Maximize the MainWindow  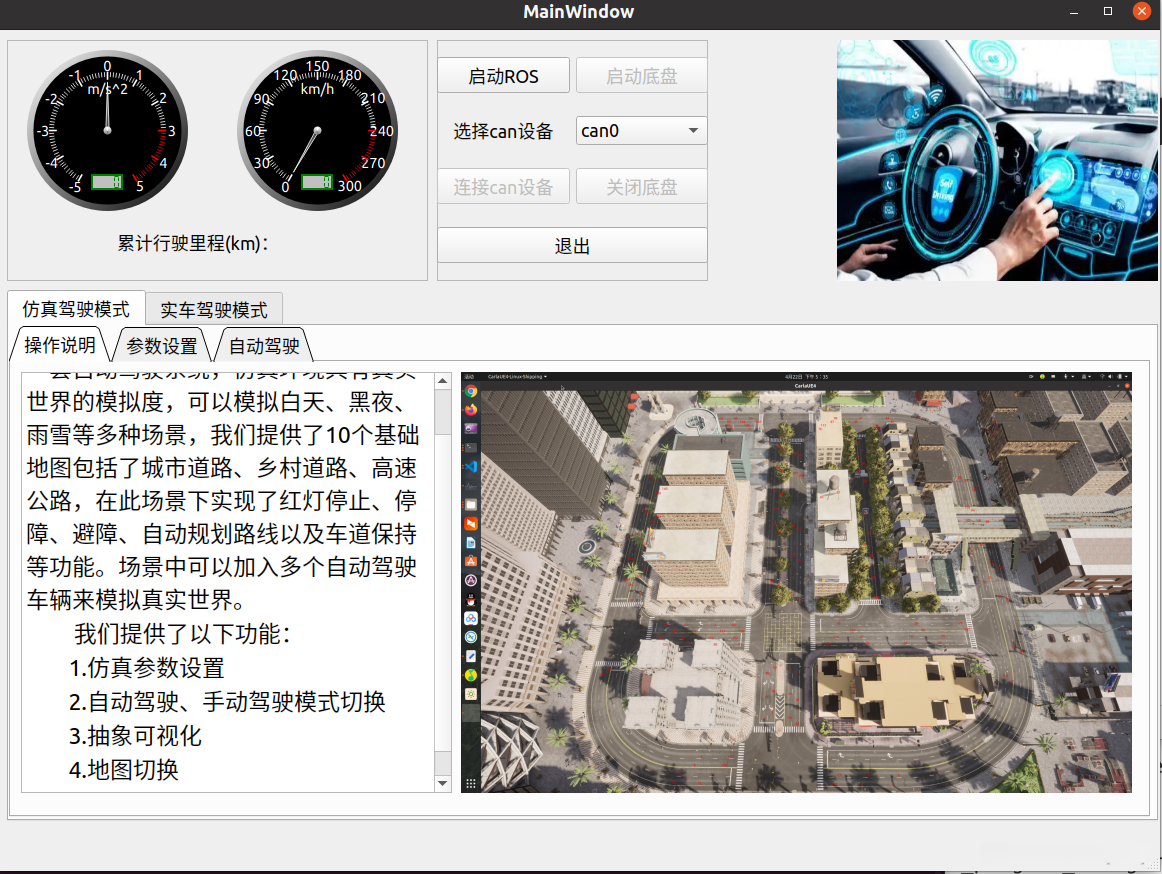1108,11
